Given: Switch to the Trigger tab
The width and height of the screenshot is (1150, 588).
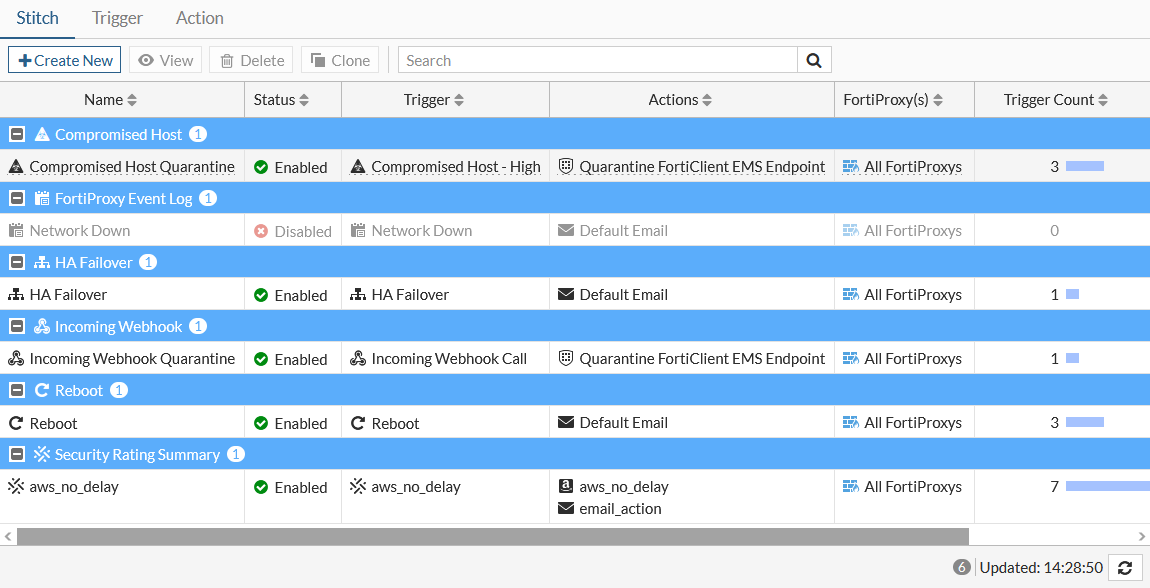Looking at the screenshot, I should point(117,18).
